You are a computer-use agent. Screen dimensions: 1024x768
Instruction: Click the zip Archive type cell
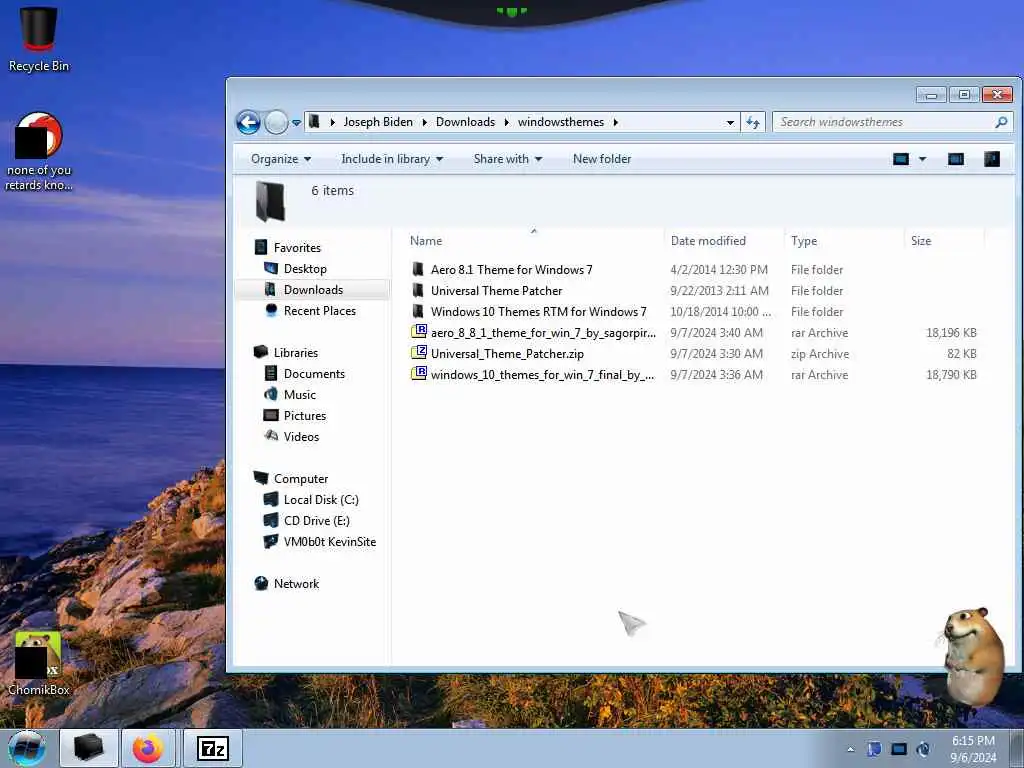(820, 353)
